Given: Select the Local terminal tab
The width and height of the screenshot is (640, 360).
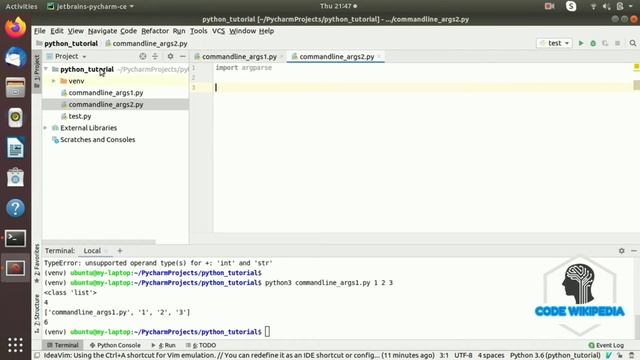Looking at the screenshot, I should (x=92, y=251).
